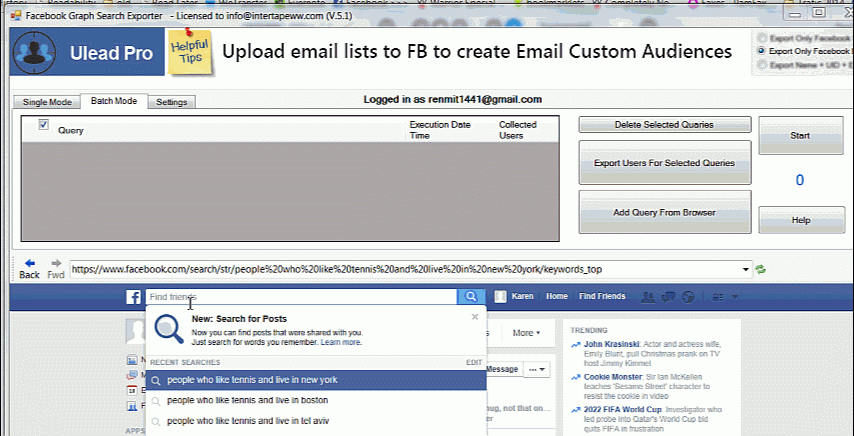Click Delete Selected Queries button
854x436 pixels.
664,125
